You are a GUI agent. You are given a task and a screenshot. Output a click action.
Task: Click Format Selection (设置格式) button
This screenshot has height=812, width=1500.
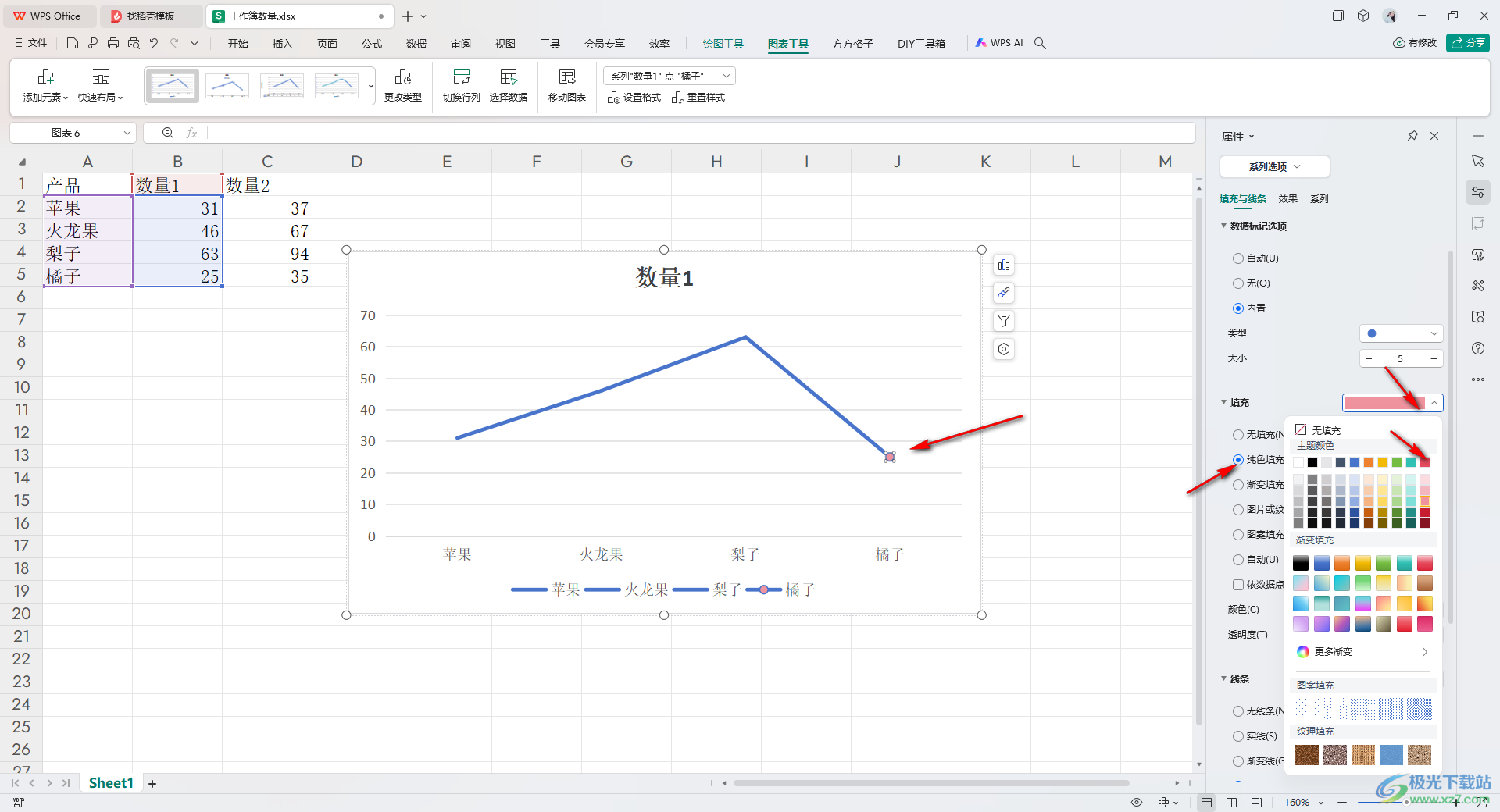(634, 98)
